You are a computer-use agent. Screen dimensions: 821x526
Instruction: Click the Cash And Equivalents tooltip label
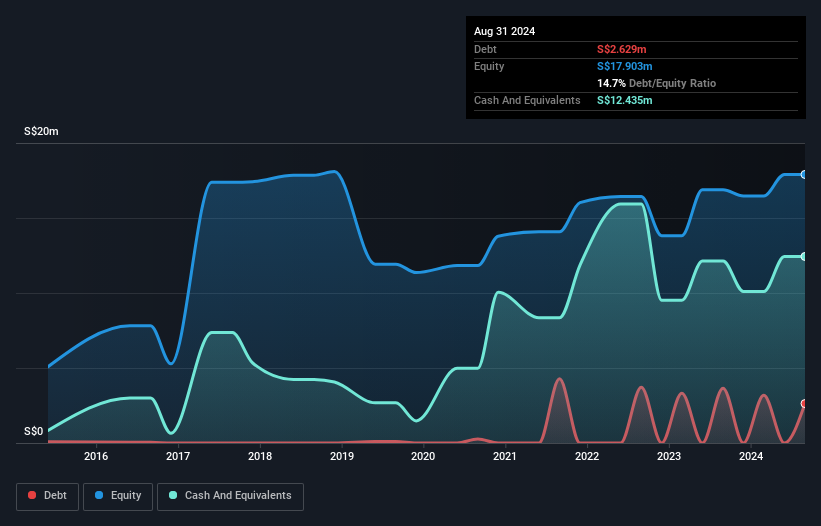527,100
